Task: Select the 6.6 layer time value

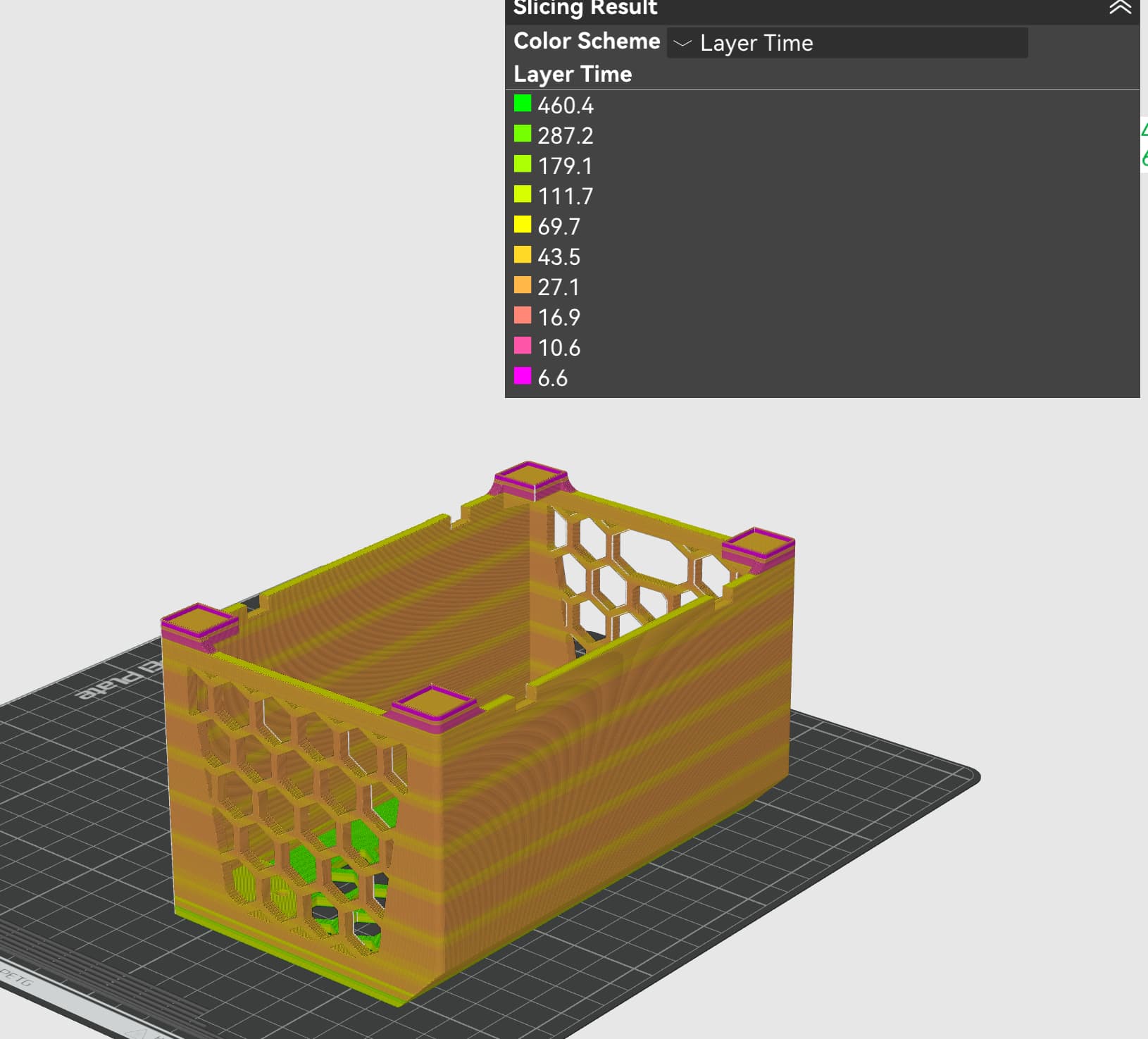Action: click(553, 378)
